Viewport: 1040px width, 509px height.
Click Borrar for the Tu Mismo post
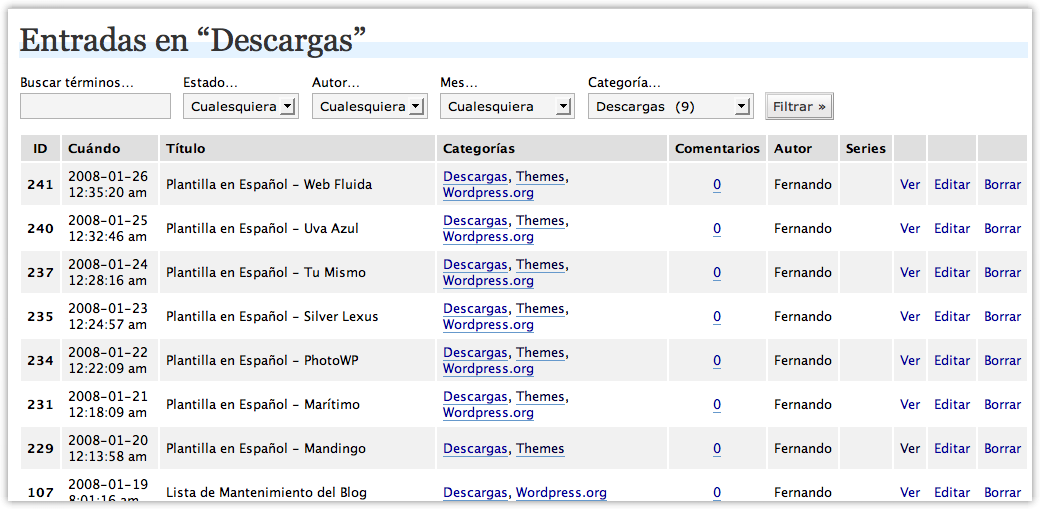click(x=1002, y=272)
